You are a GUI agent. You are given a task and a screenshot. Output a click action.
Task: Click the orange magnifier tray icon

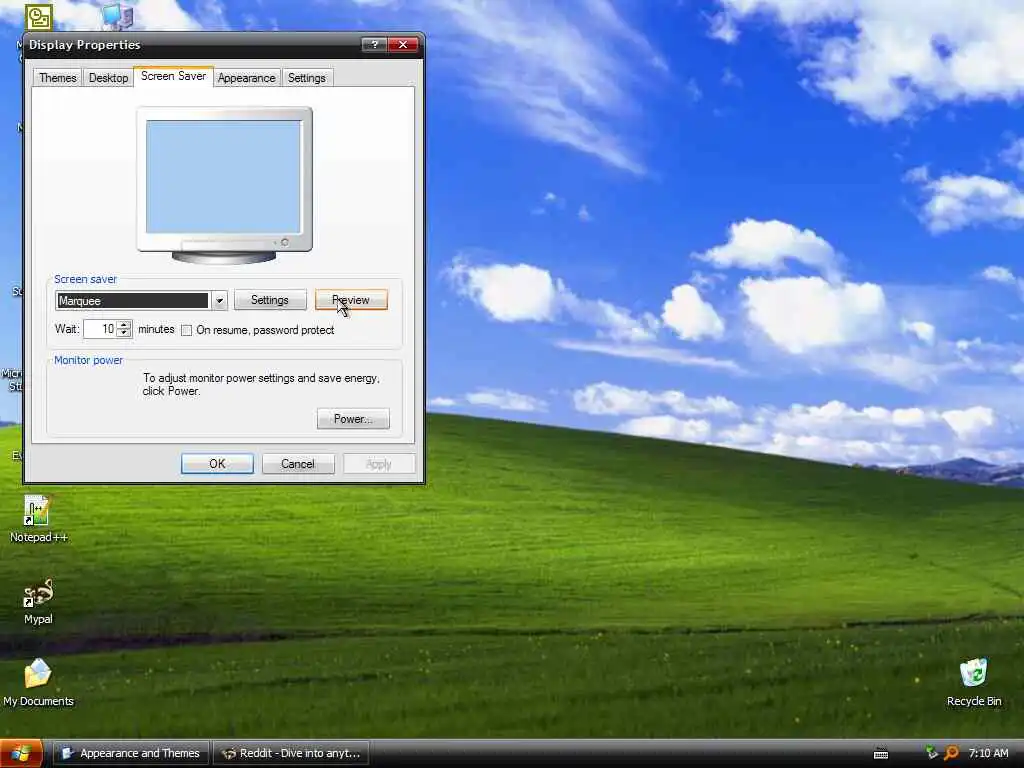952,753
